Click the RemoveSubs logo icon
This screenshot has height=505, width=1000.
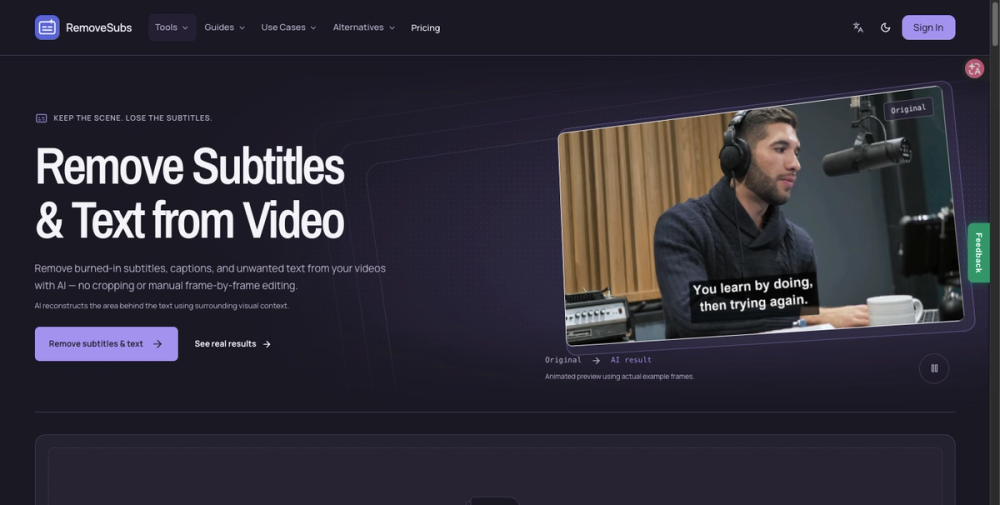click(47, 27)
